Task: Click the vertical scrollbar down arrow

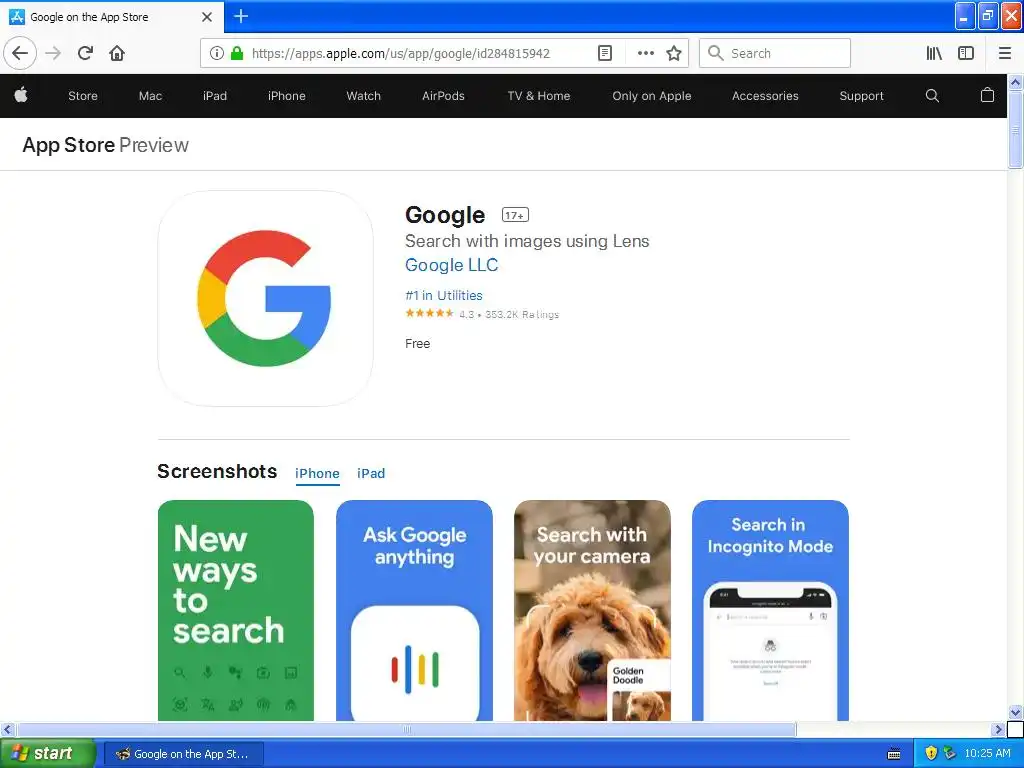Action: pyautogui.click(x=1016, y=712)
